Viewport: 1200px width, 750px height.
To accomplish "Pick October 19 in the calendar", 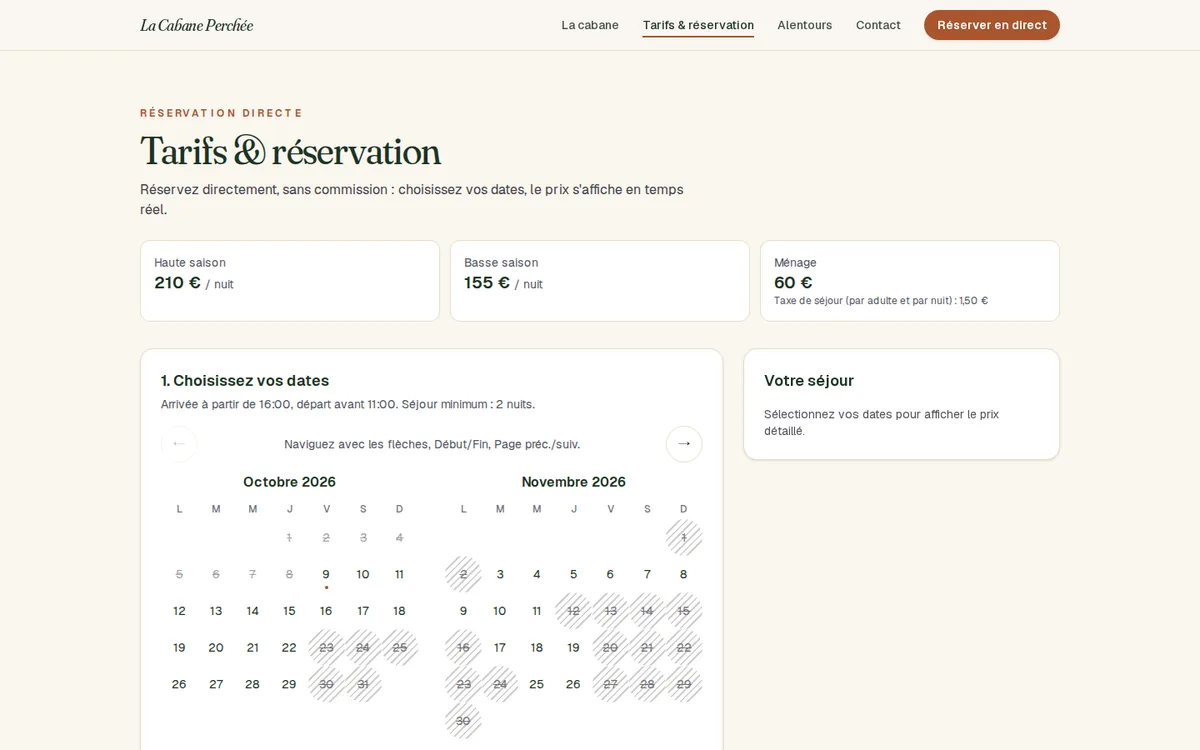I will point(179,648).
